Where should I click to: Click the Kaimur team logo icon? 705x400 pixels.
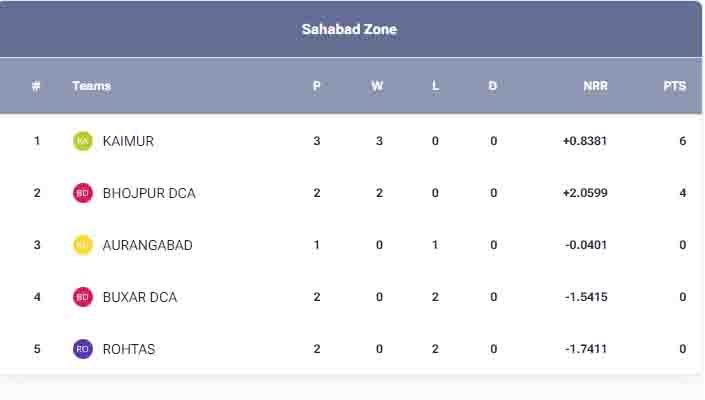pyautogui.click(x=83, y=141)
